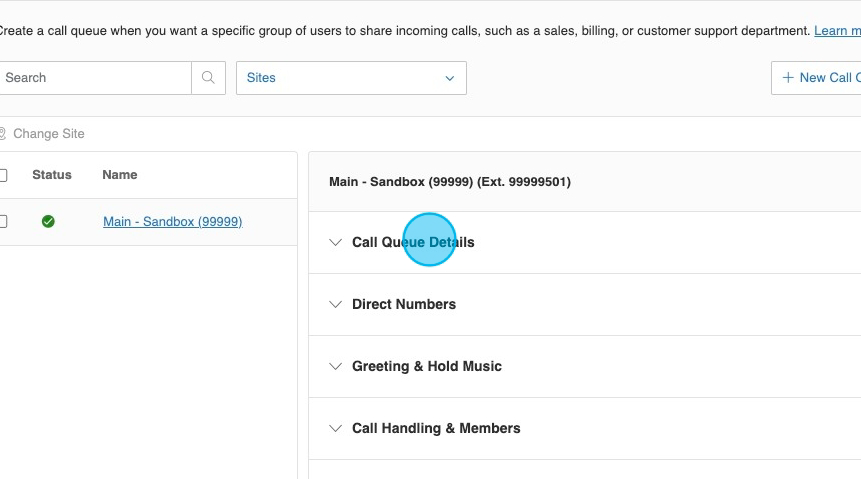Expand the Greeting & Hold Music section title
Screen dimensions: 861x479
[x=427, y=367]
